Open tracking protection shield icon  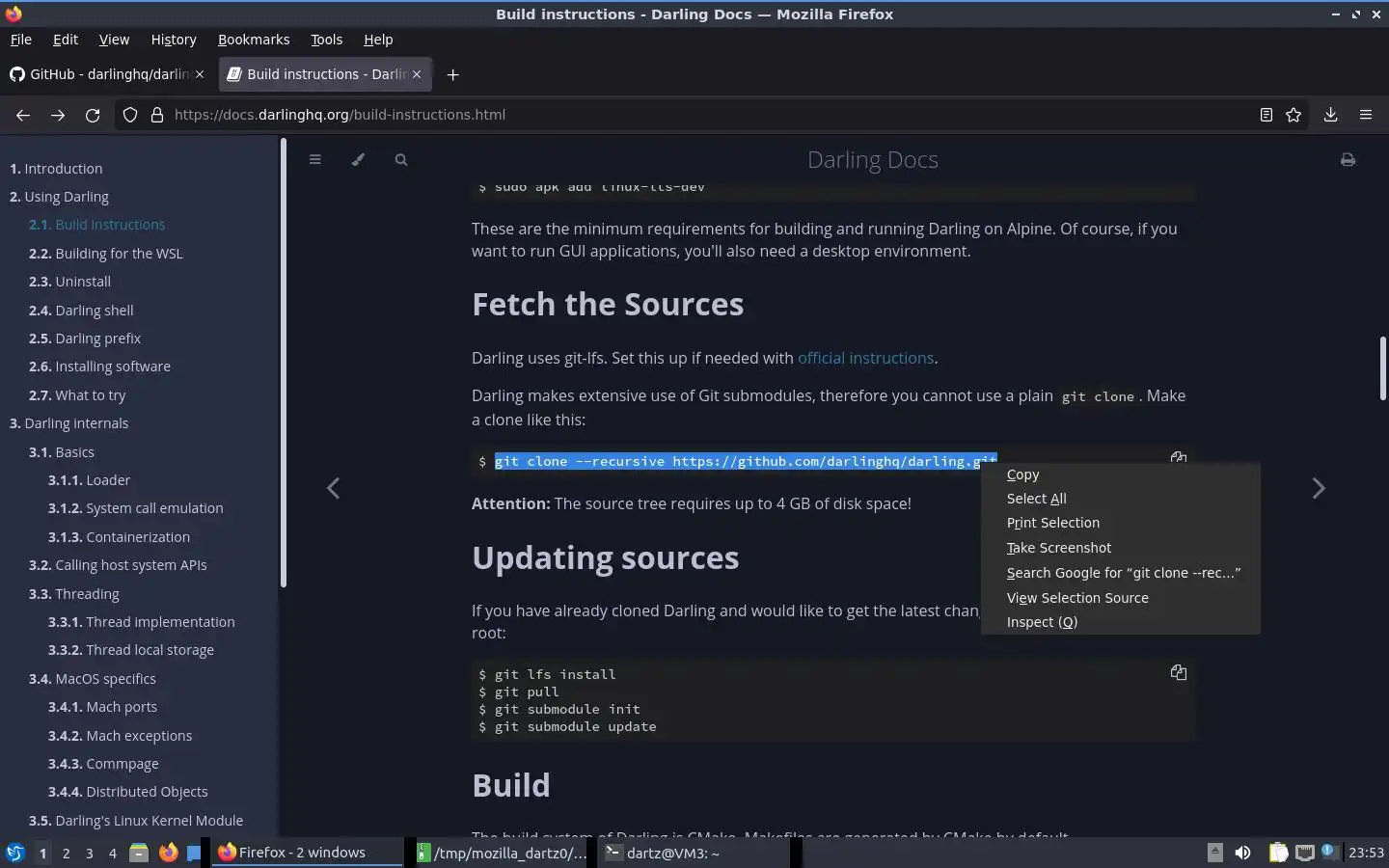click(130, 115)
